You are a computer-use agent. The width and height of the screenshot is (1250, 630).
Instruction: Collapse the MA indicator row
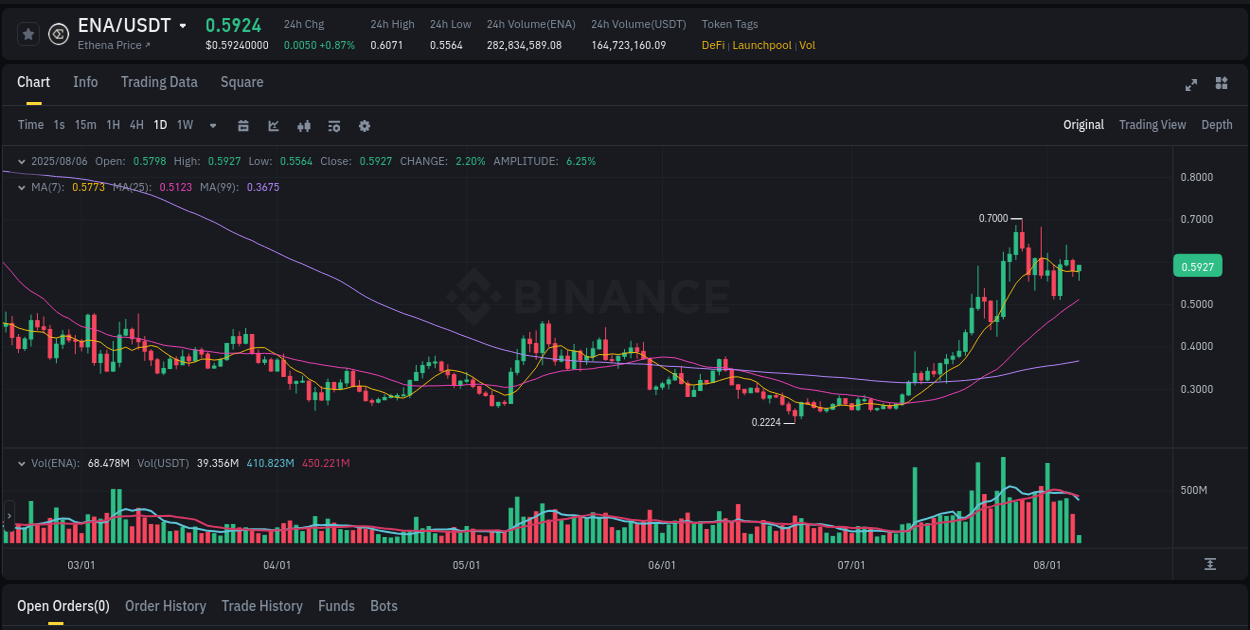[x=20, y=187]
